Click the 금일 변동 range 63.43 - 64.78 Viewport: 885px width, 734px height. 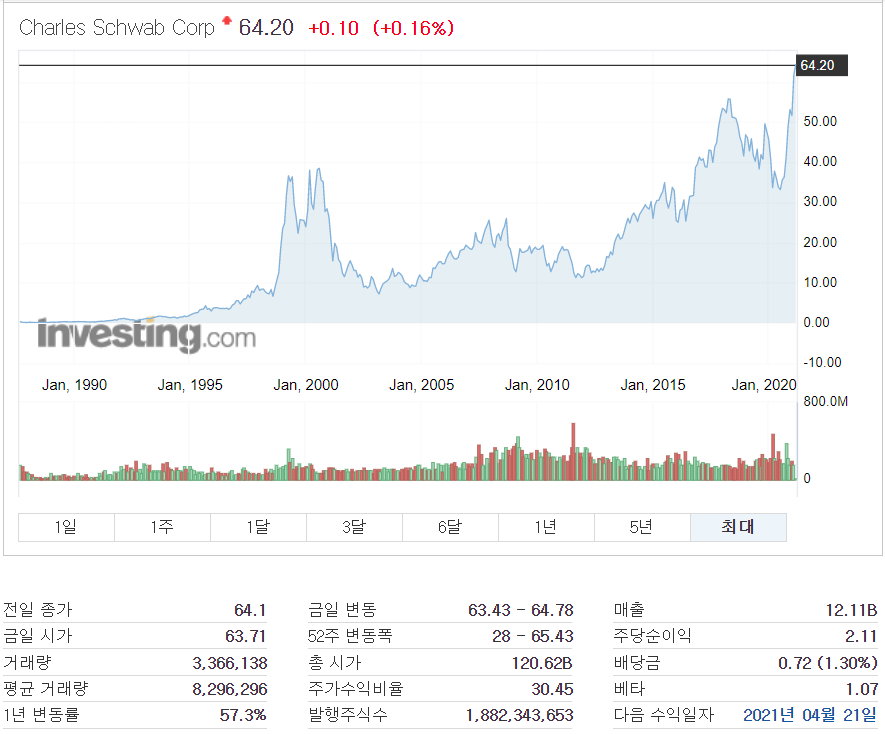click(x=520, y=610)
